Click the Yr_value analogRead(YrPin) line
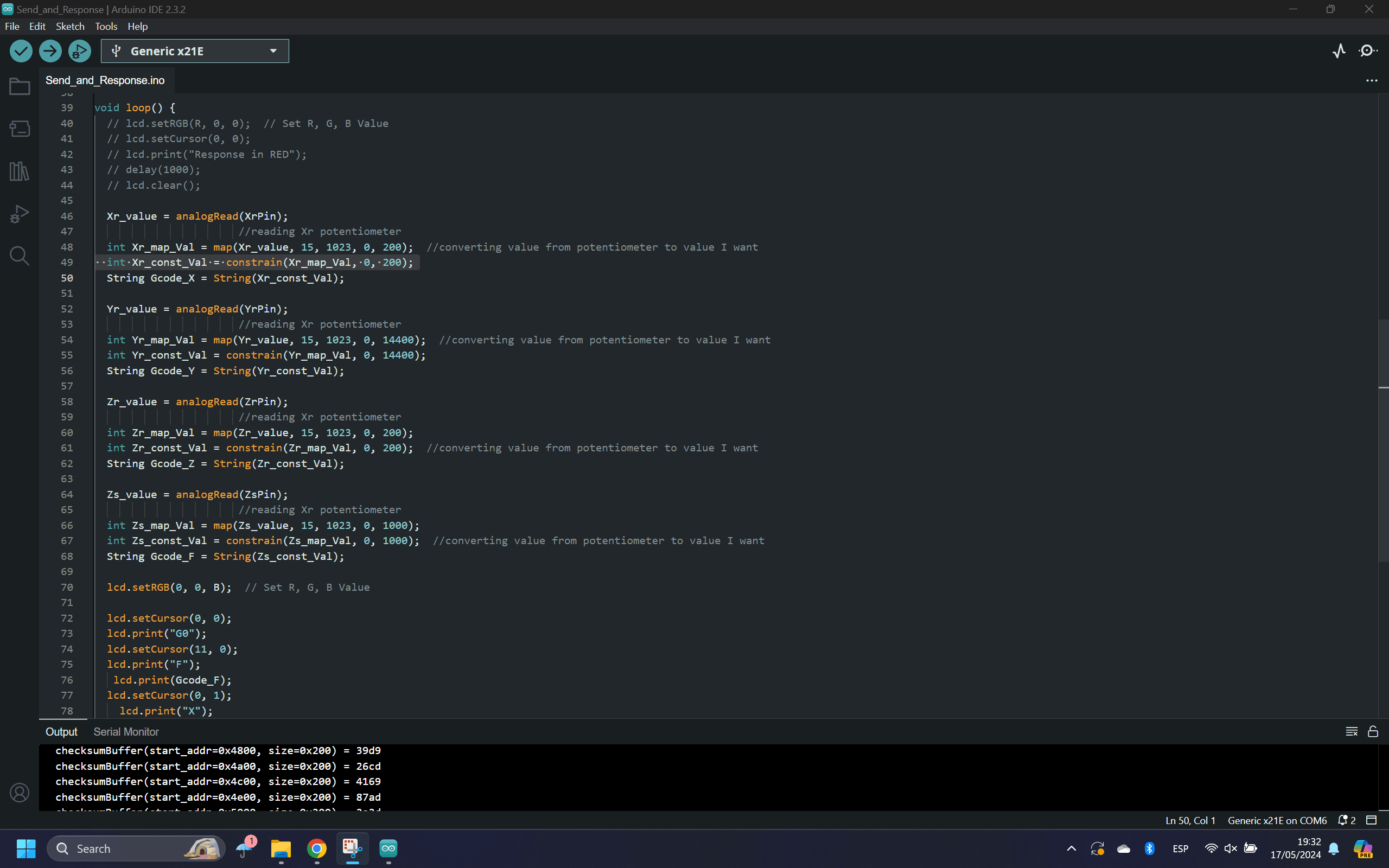The width and height of the screenshot is (1389, 868). 197,309
